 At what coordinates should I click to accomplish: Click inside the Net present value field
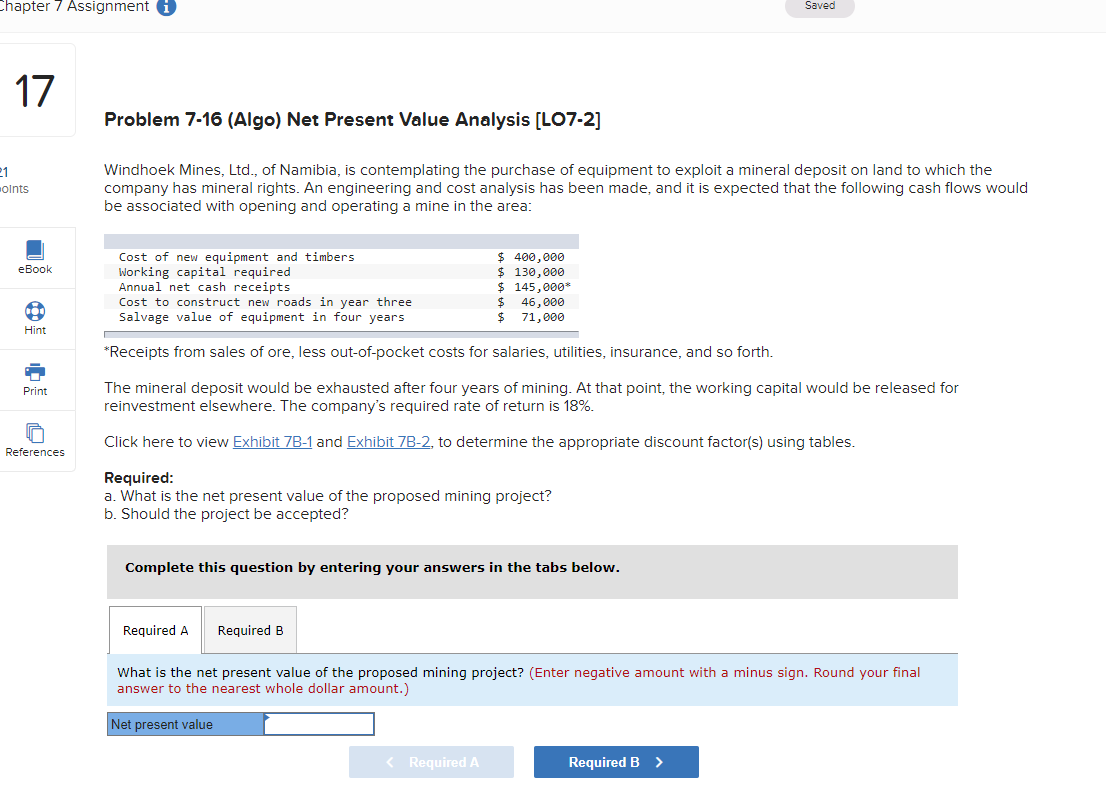318,724
